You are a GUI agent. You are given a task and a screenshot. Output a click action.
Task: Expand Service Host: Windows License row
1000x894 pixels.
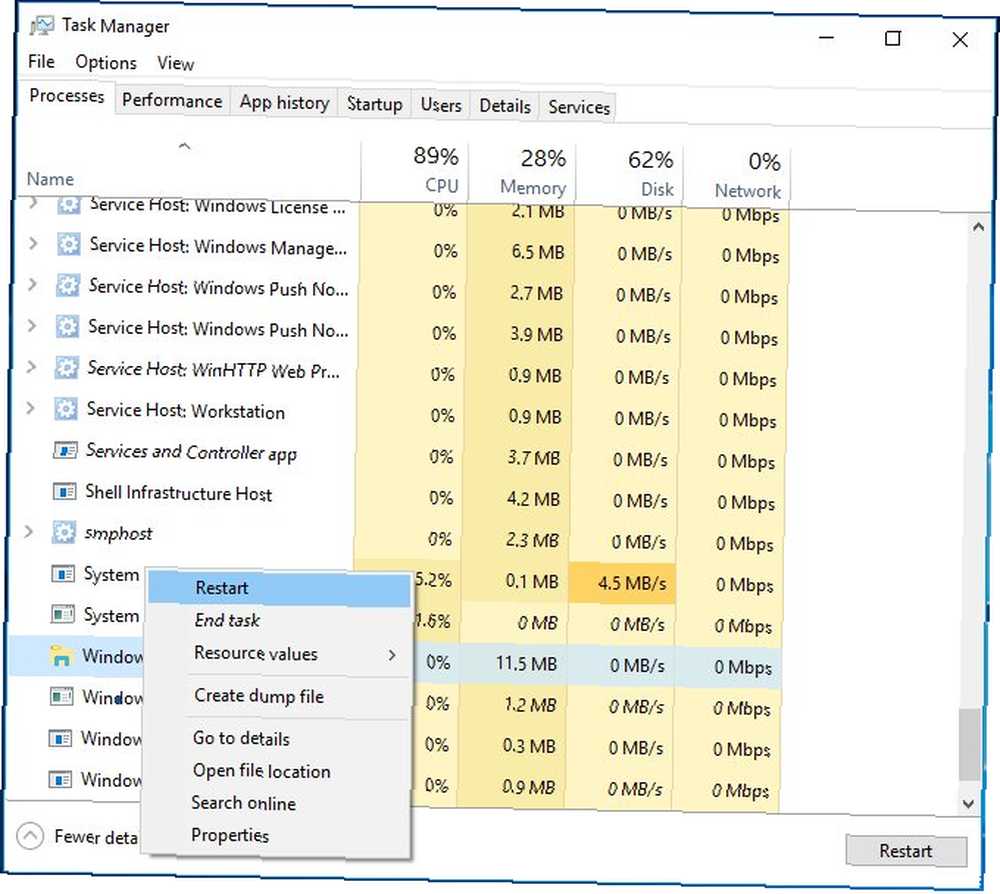[x=34, y=203]
